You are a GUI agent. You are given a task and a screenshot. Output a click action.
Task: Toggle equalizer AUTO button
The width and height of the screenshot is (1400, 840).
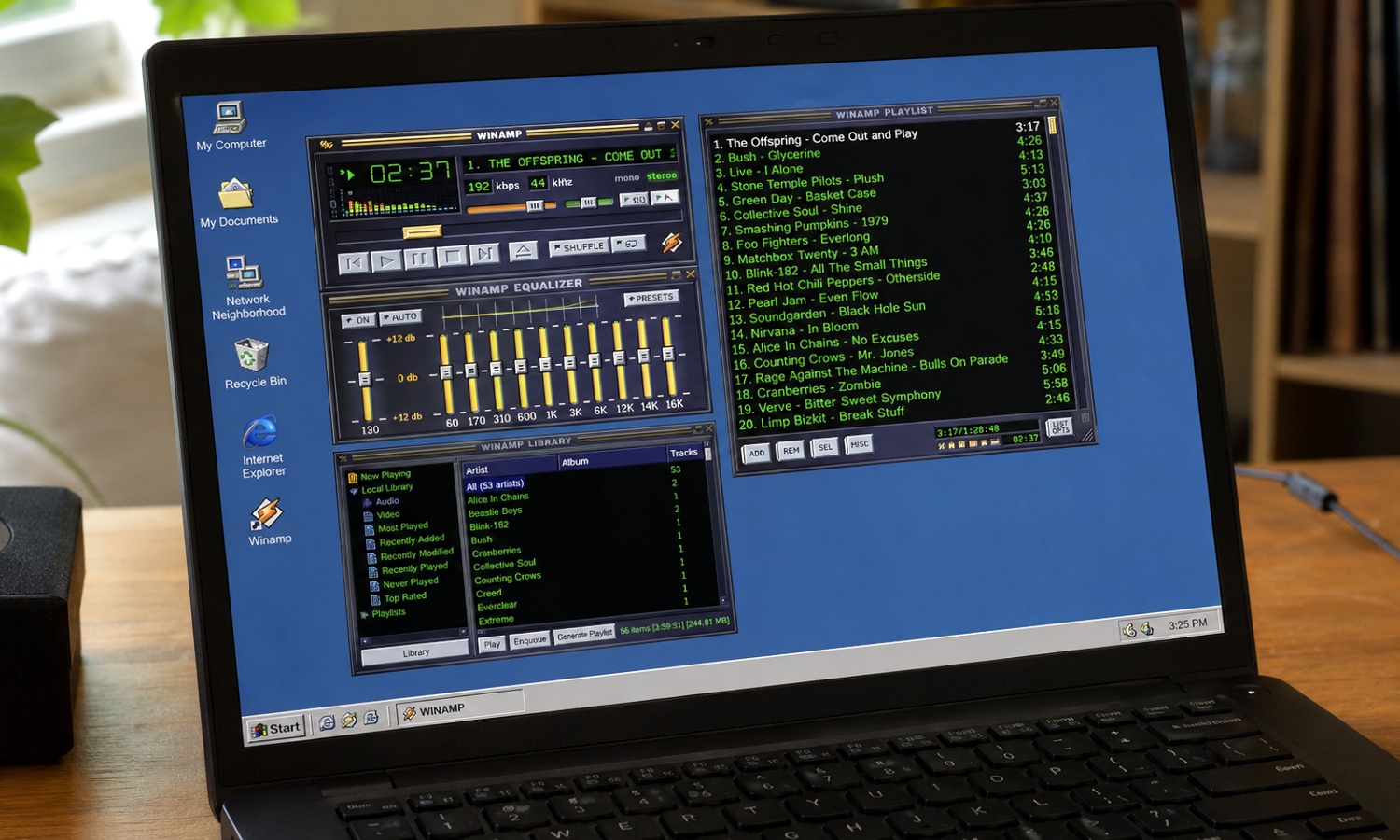(x=400, y=317)
